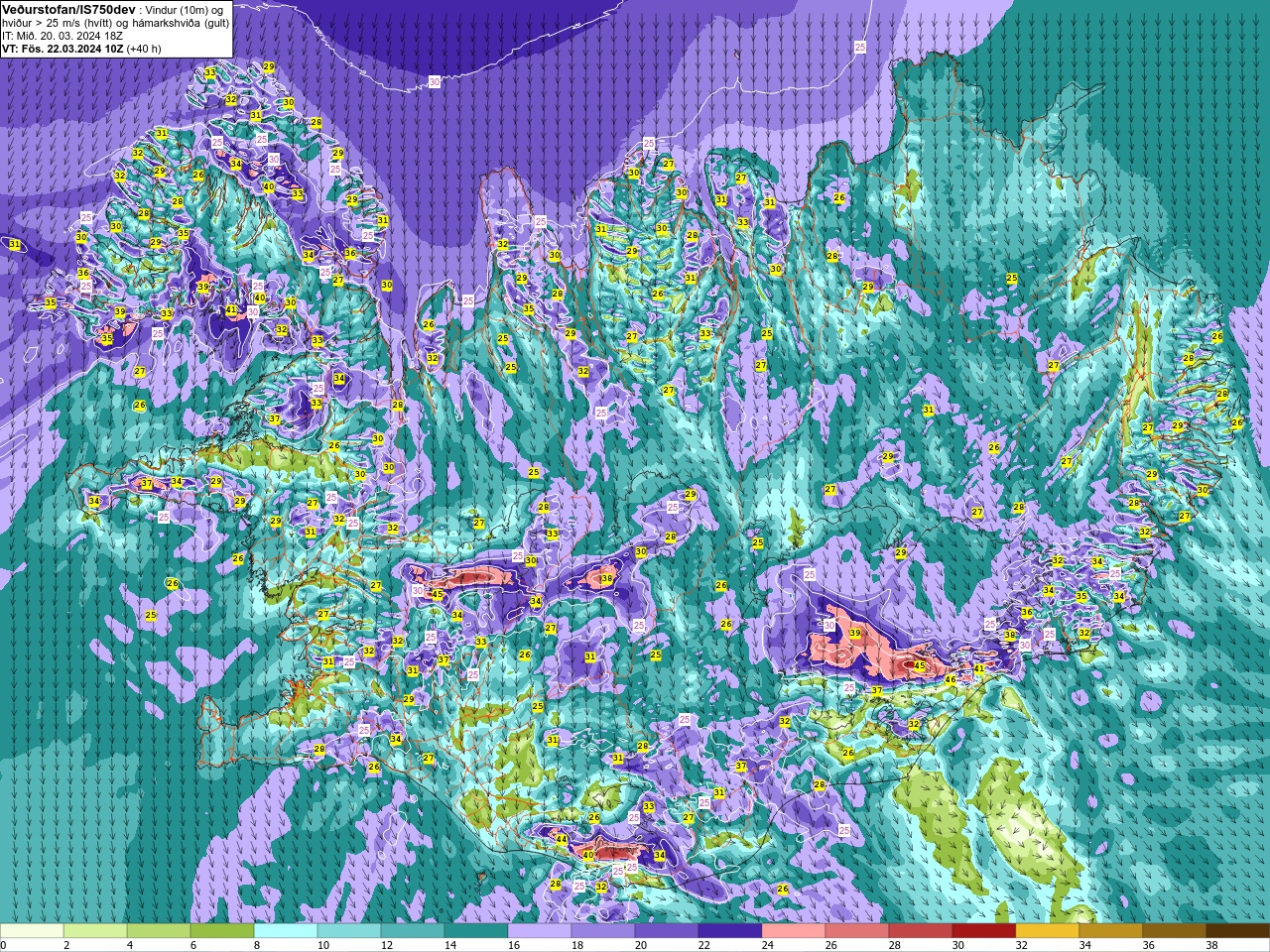Screen dimensions: 1270x952
Task: Click the 26–28 m/s salmon legend swatch
Action: [x=857, y=931]
